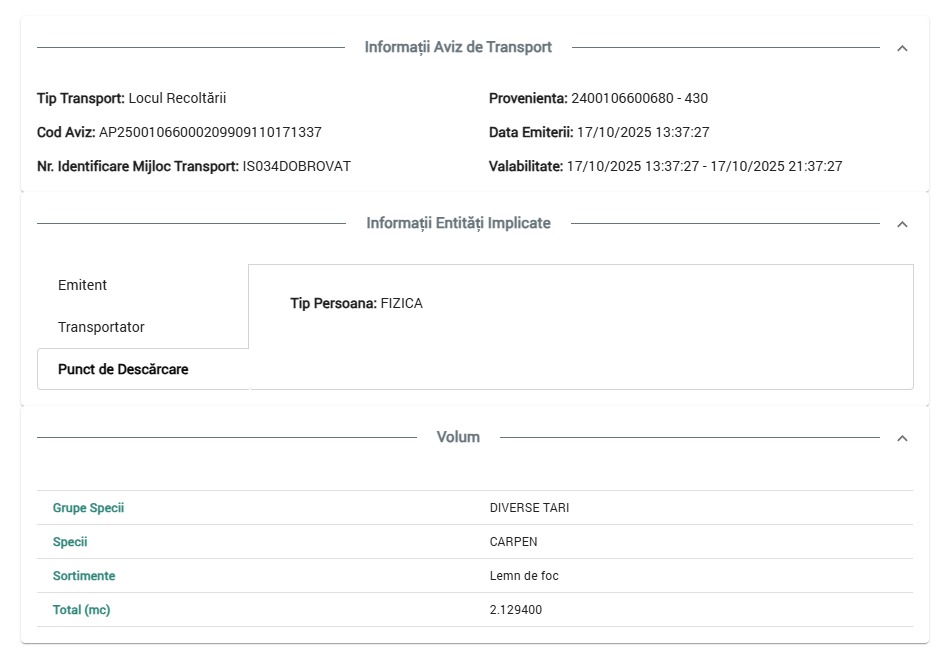The width and height of the screenshot is (947, 661).
Task: Click the Provenienta value 2400106600680 - 430
Action: (x=639, y=98)
